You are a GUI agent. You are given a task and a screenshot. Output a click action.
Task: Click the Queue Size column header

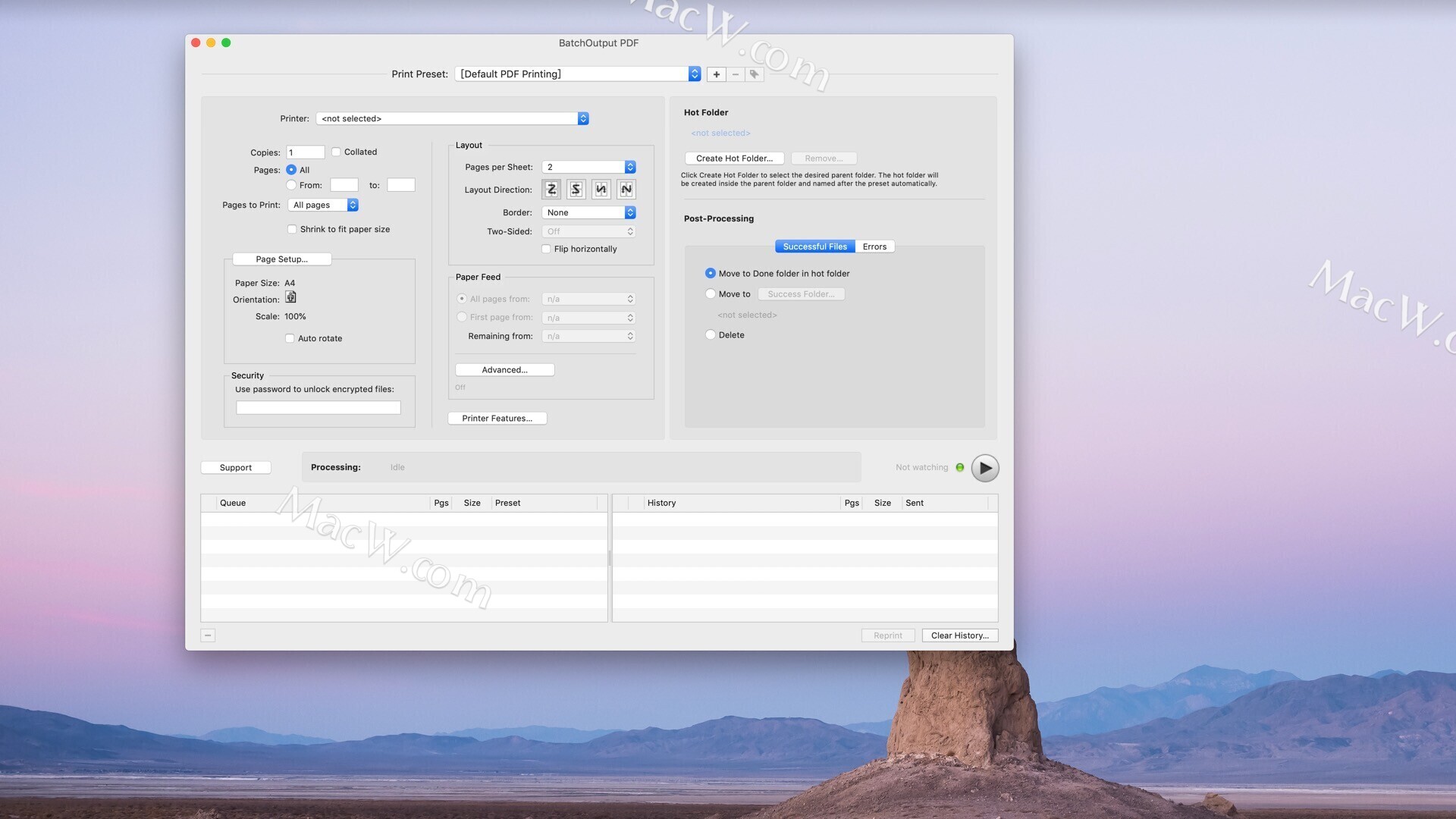[x=472, y=503]
